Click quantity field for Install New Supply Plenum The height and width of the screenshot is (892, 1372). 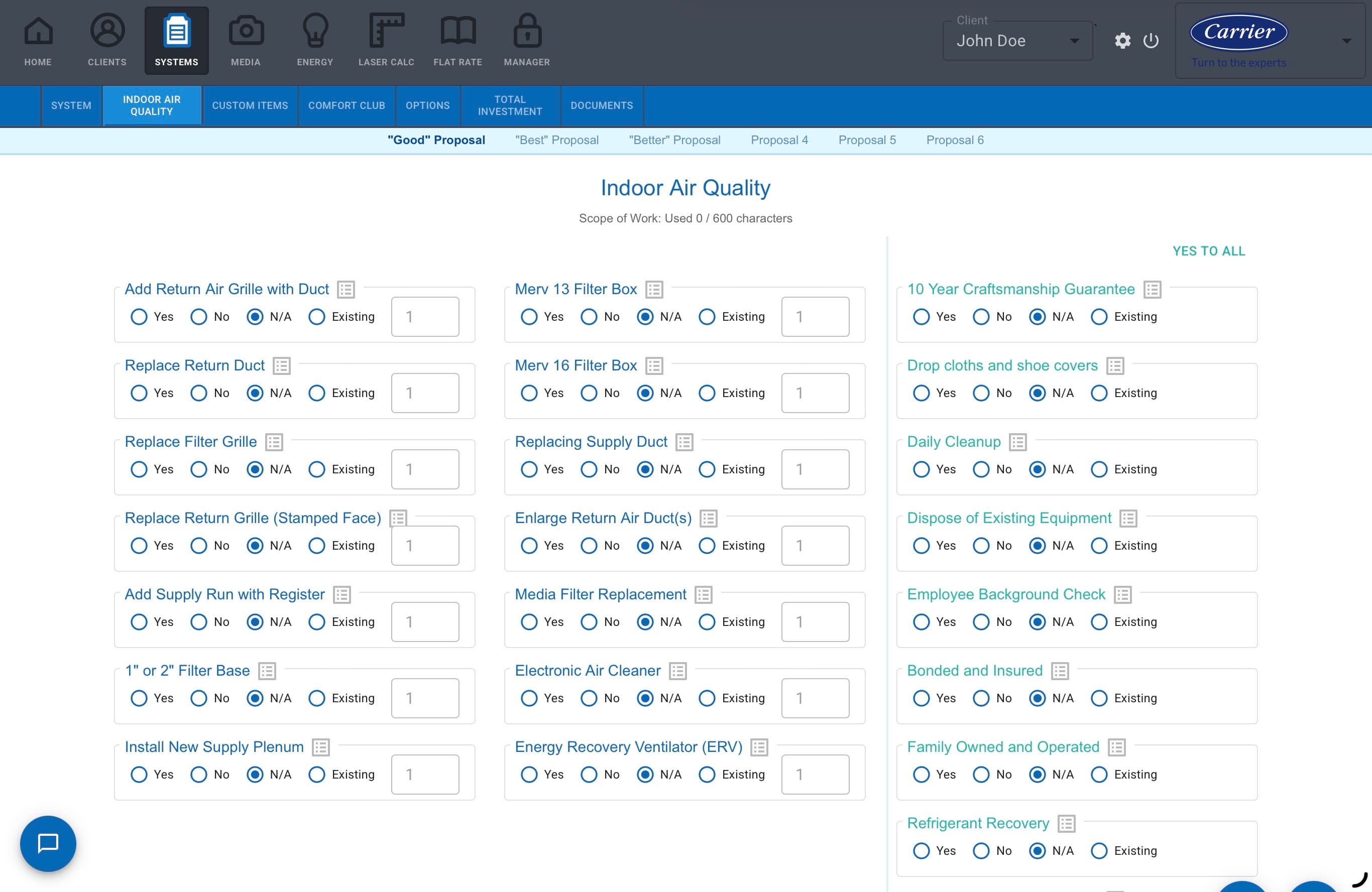[425, 775]
